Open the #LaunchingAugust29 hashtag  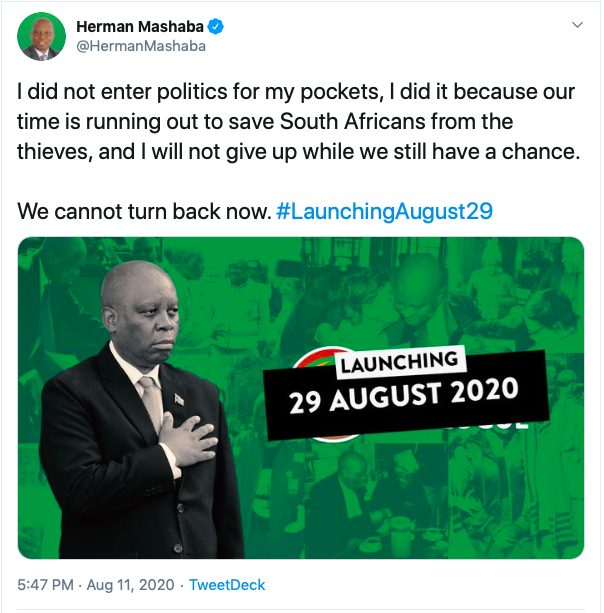[x=384, y=212]
